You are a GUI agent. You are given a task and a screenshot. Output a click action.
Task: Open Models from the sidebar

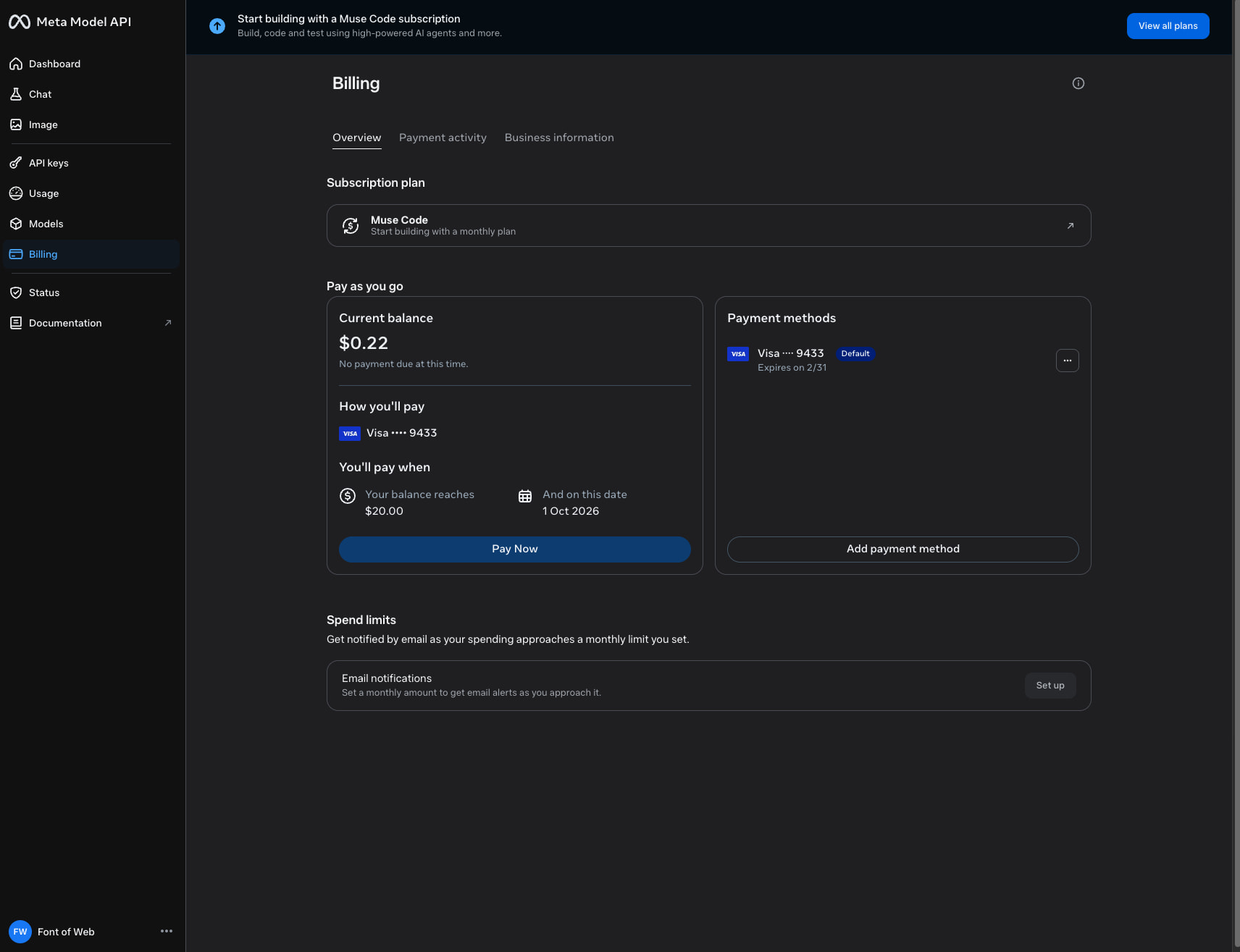pyautogui.click(x=91, y=224)
